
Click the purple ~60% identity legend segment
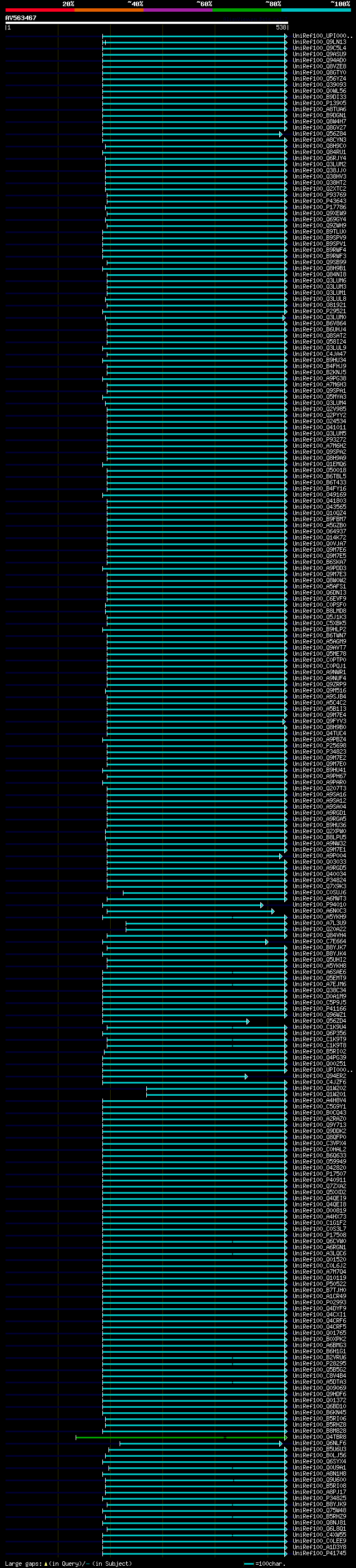coord(177,10)
